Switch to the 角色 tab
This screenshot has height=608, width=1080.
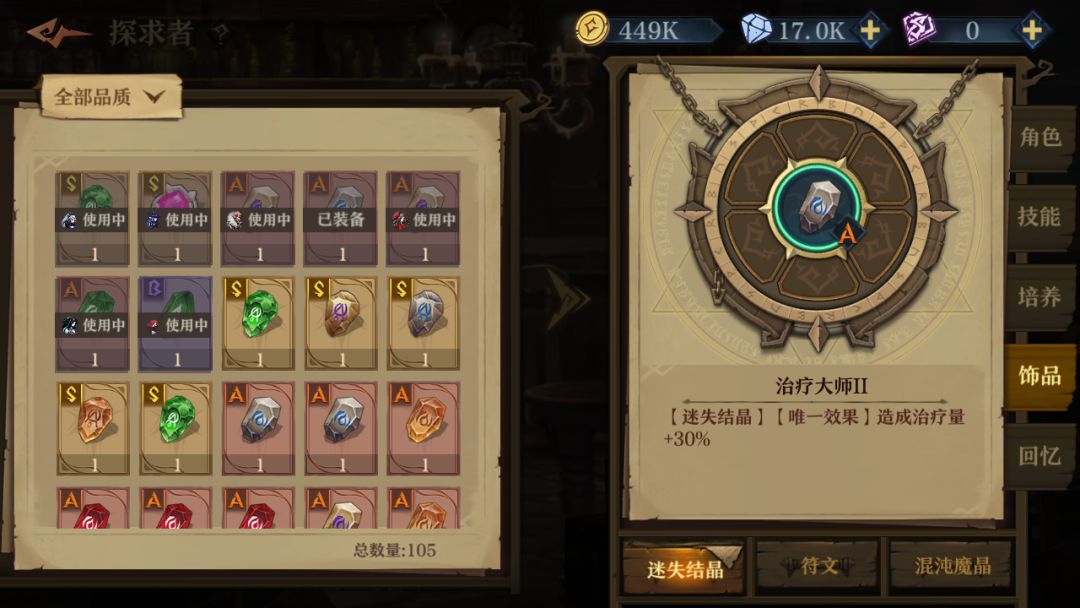[x=1040, y=137]
